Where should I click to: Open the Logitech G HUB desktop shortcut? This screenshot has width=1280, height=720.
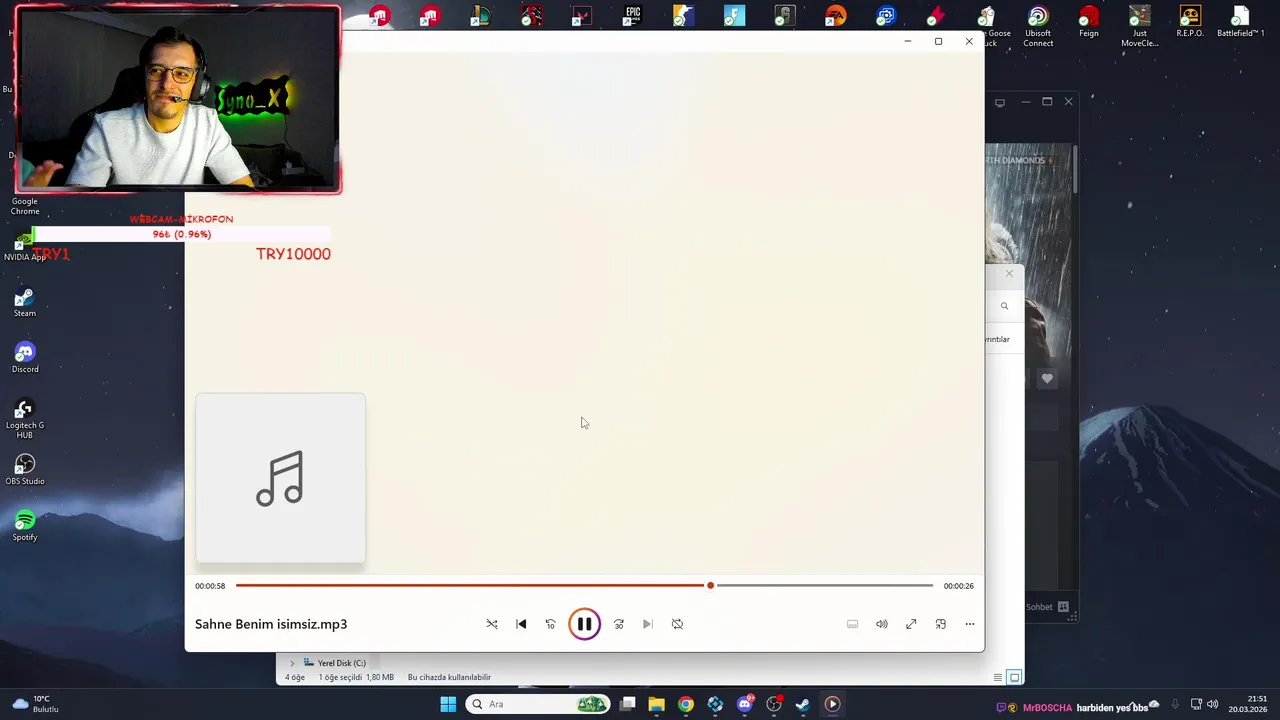click(25, 418)
